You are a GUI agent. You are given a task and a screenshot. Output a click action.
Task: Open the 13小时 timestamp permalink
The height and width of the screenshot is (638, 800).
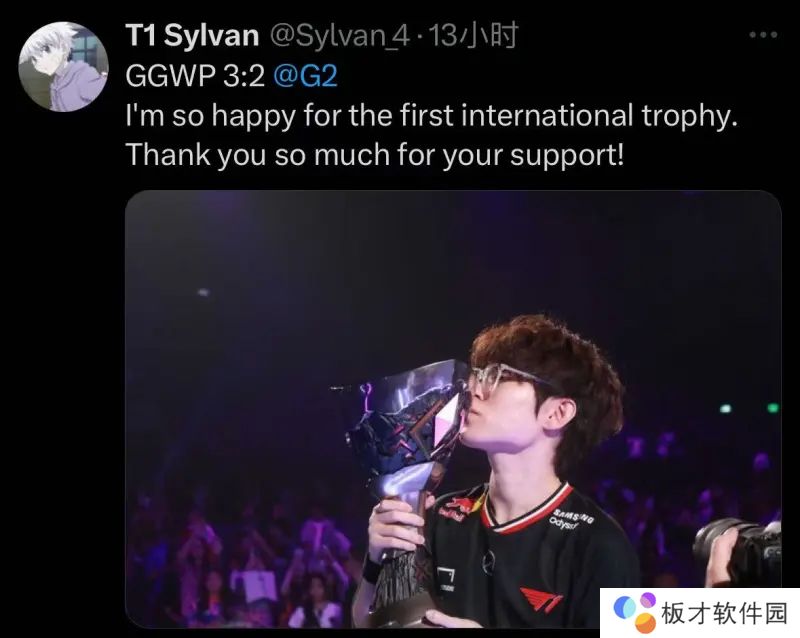[x=473, y=35]
